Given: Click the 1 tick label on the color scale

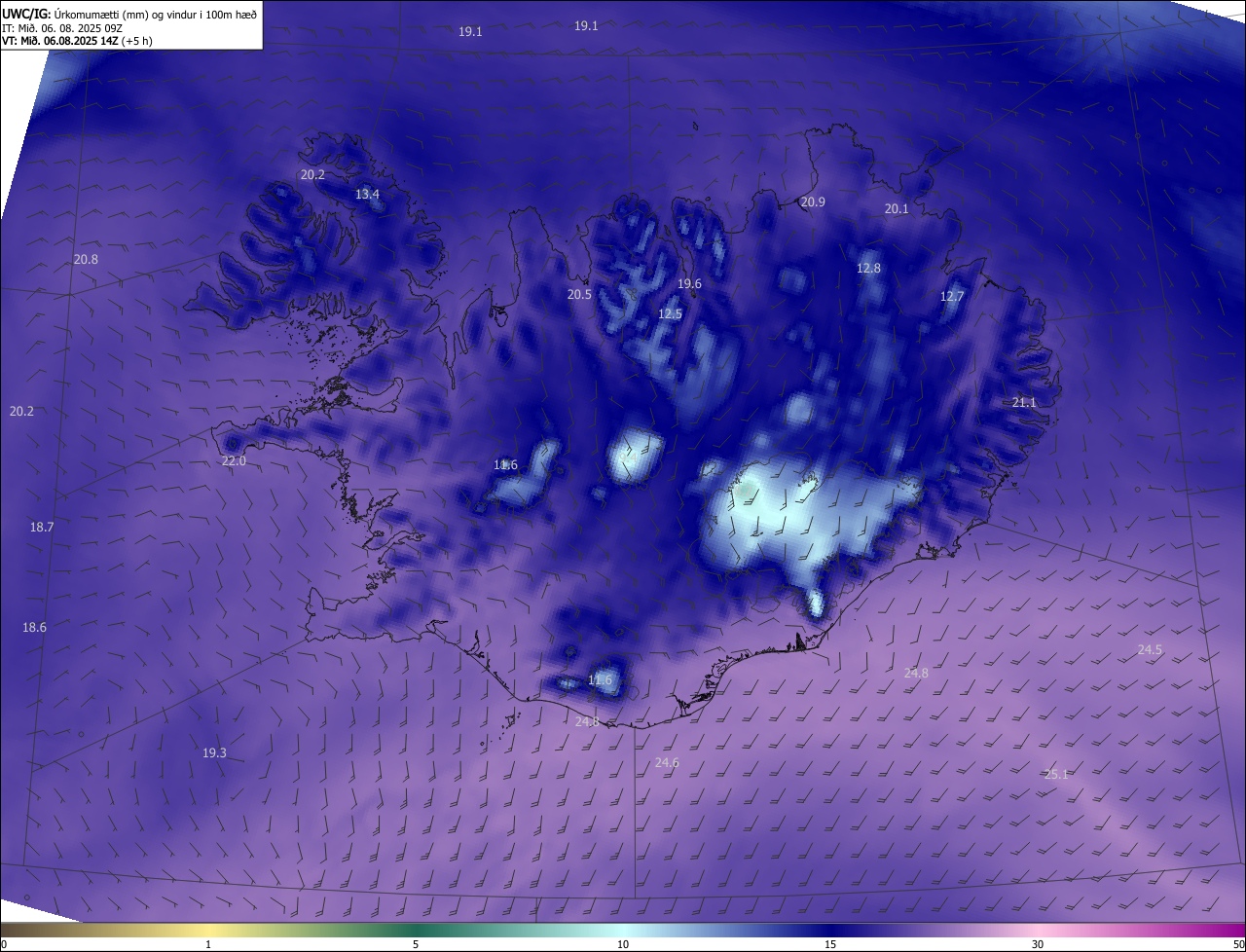Looking at the screenshot, I should (x=208, y=944).
